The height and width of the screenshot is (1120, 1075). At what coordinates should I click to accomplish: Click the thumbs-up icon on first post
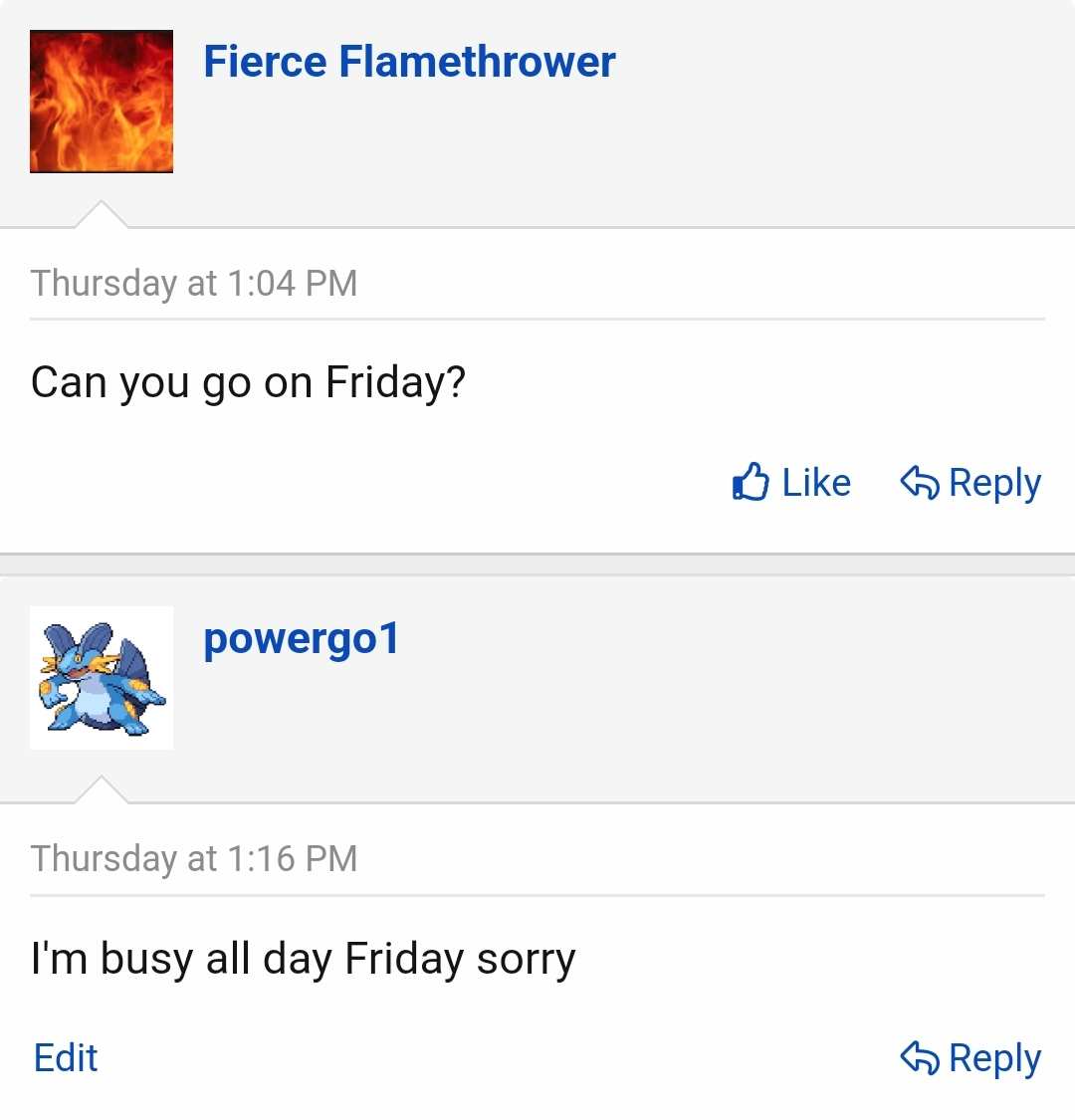[x=751, y=482]
